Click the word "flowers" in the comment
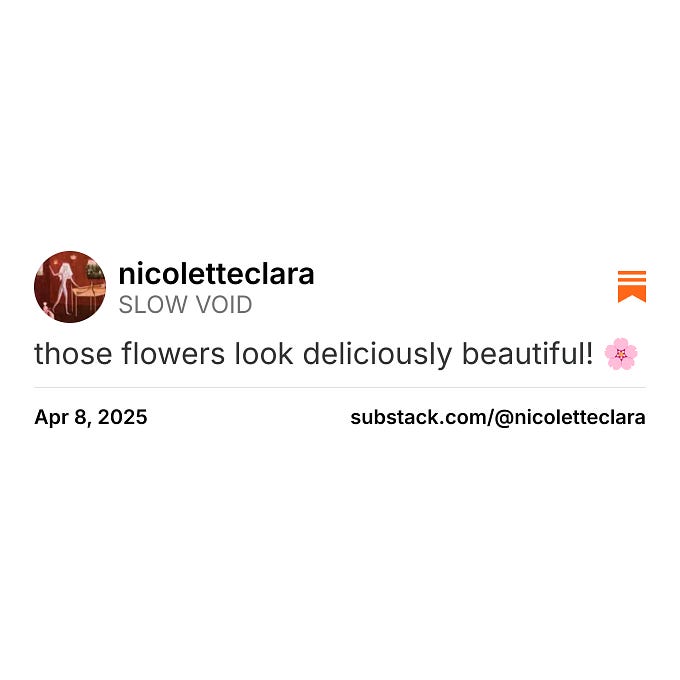This screenshot has width=680, height=680. (x=173, y=353)
